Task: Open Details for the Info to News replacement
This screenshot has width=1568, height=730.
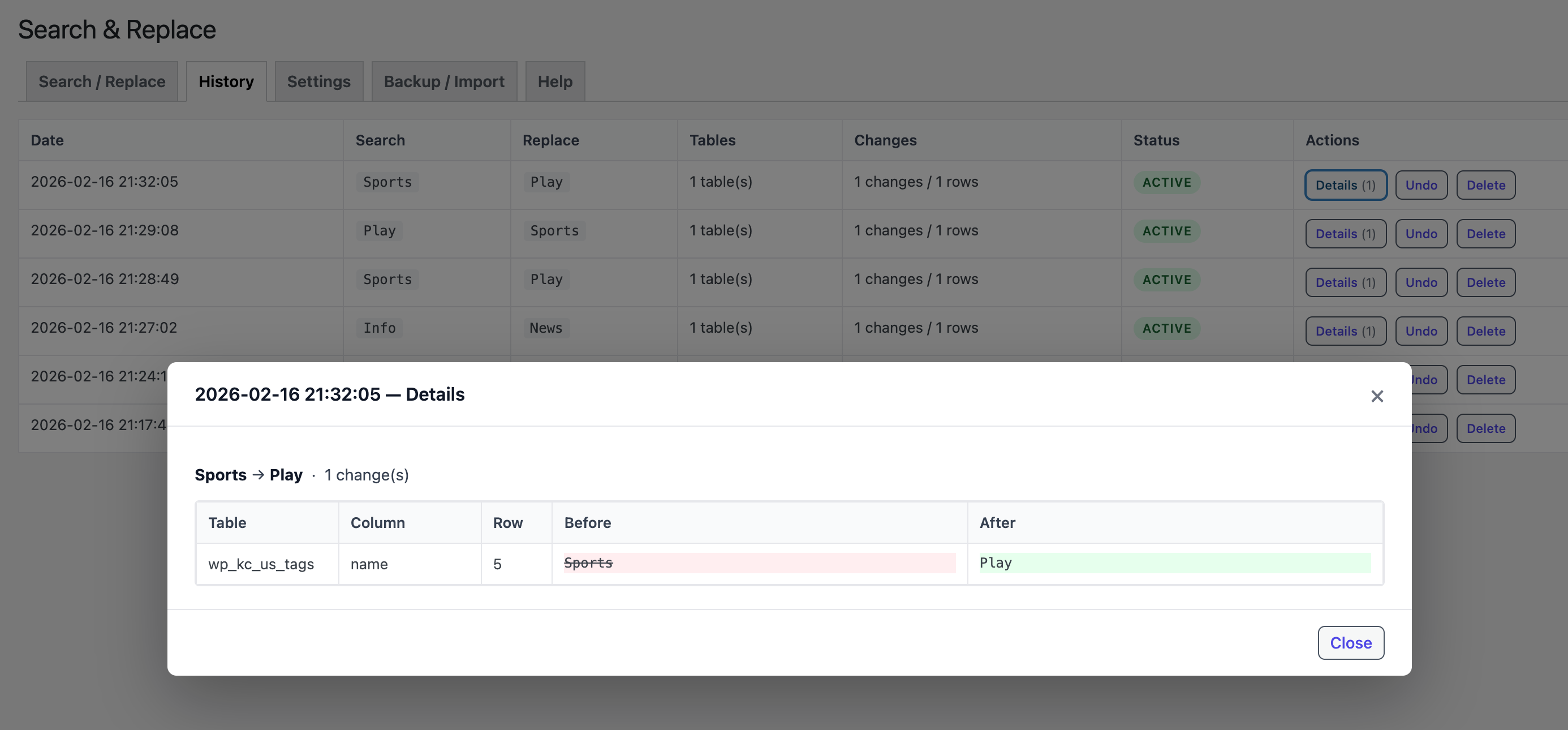Action: pos(1345,330)
